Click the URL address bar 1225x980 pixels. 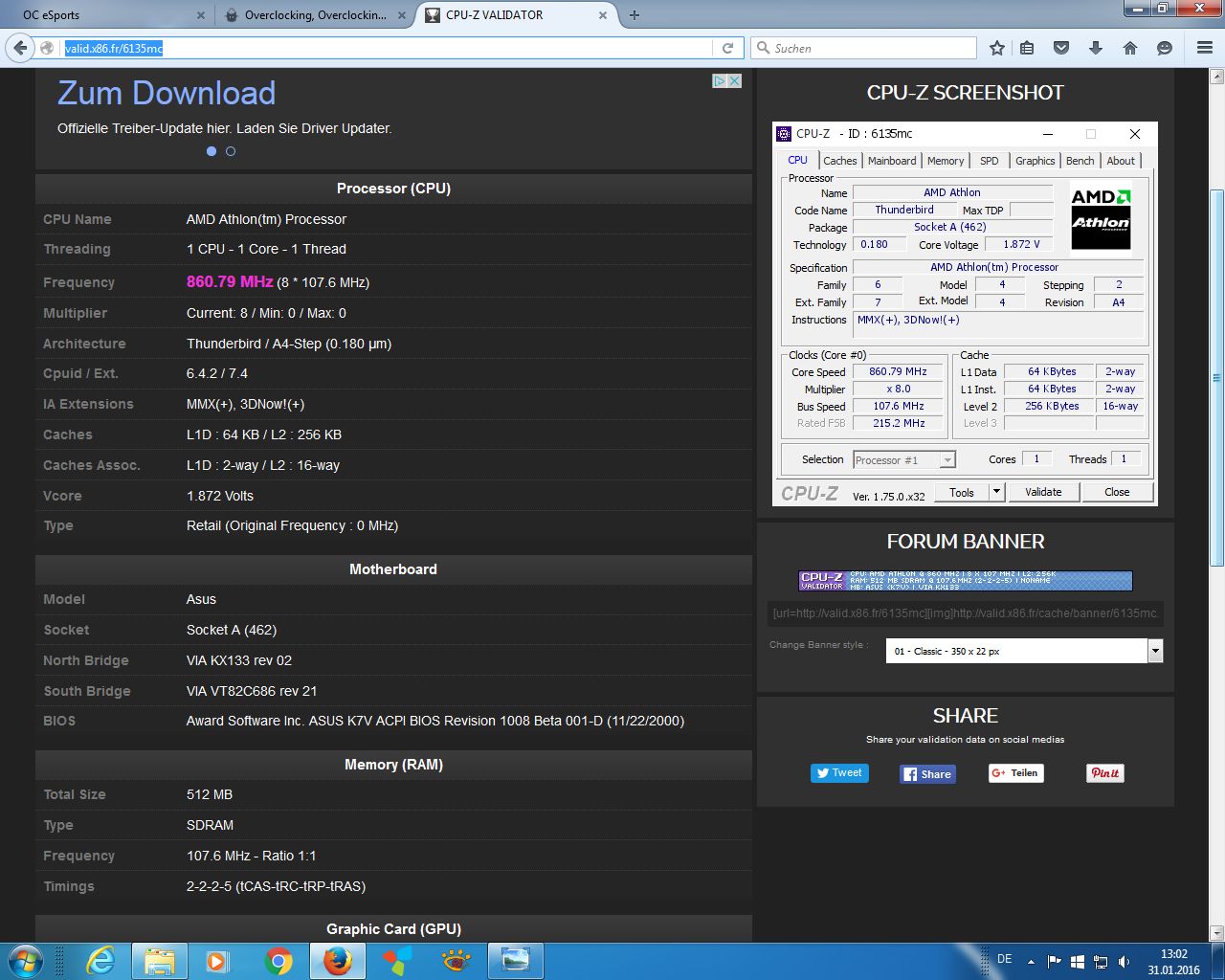[388, 48]
